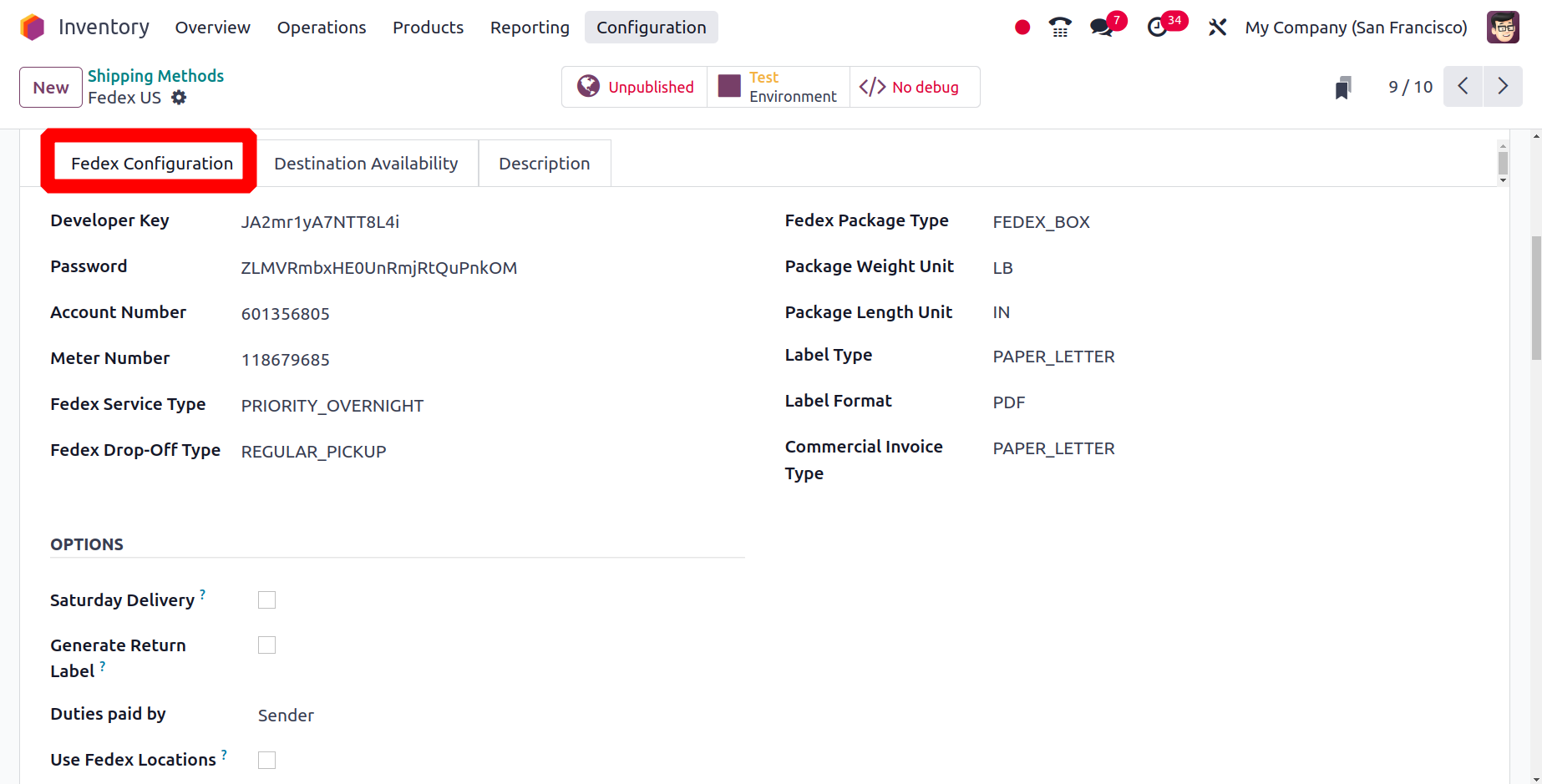This screenshot has height=784, width=1542.
Task: Open the Reporting menu
Action: [x=530, y=28]
